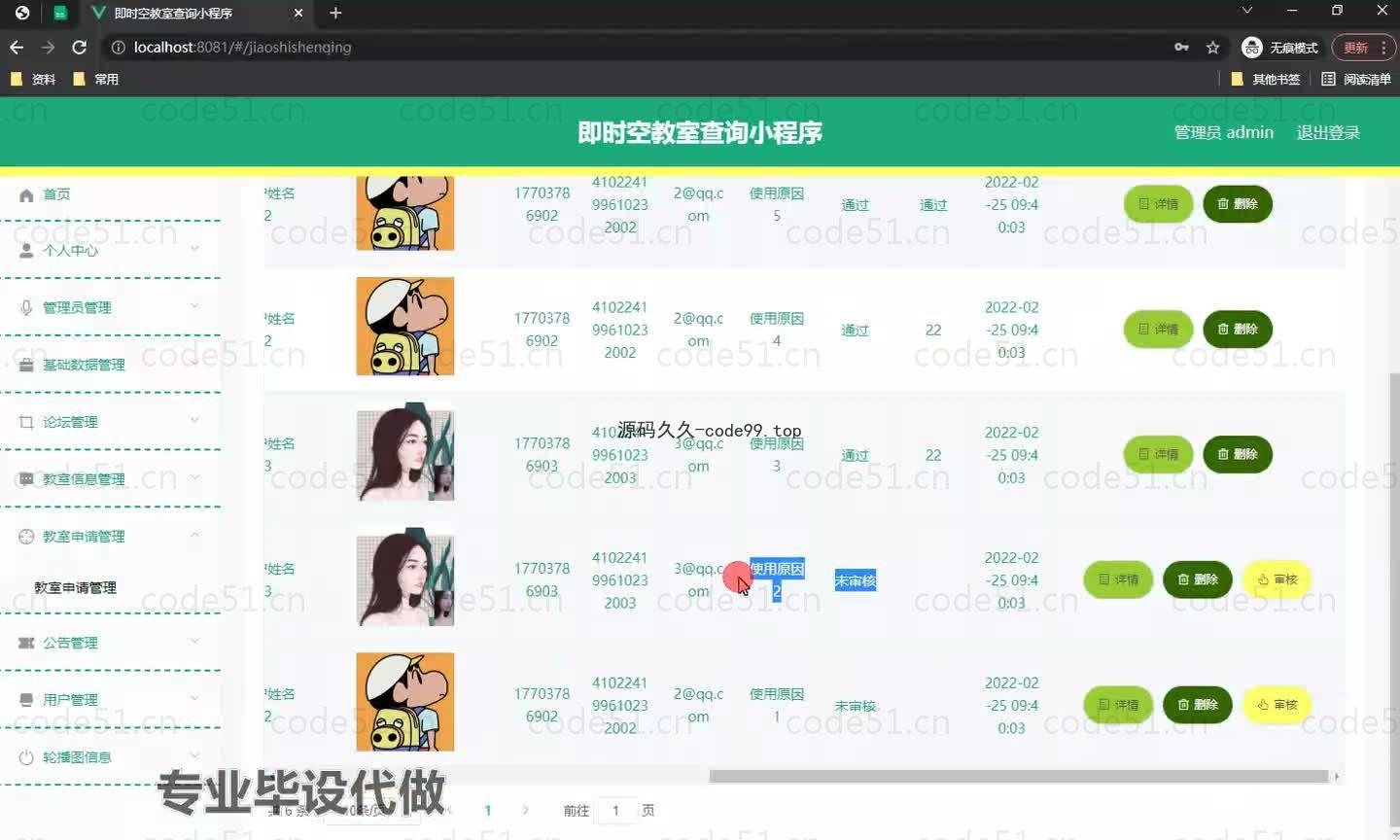
Task: Open 详情 for the 使用原因 2 row
Action: pos(1118,579)
